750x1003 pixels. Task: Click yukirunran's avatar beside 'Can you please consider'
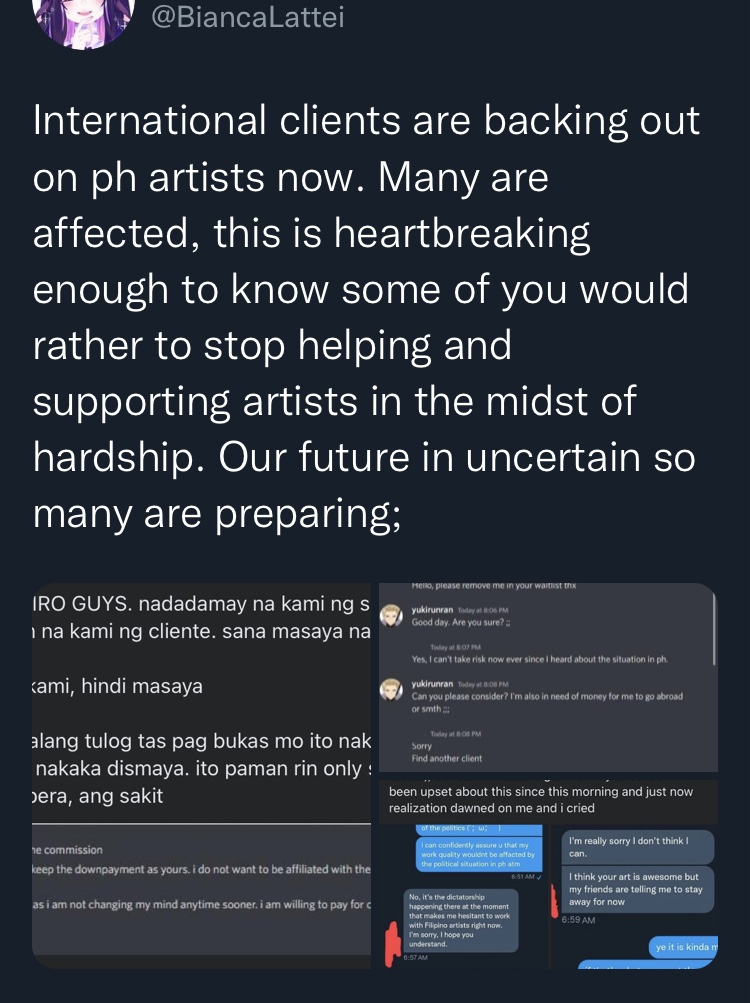[391, 690]
